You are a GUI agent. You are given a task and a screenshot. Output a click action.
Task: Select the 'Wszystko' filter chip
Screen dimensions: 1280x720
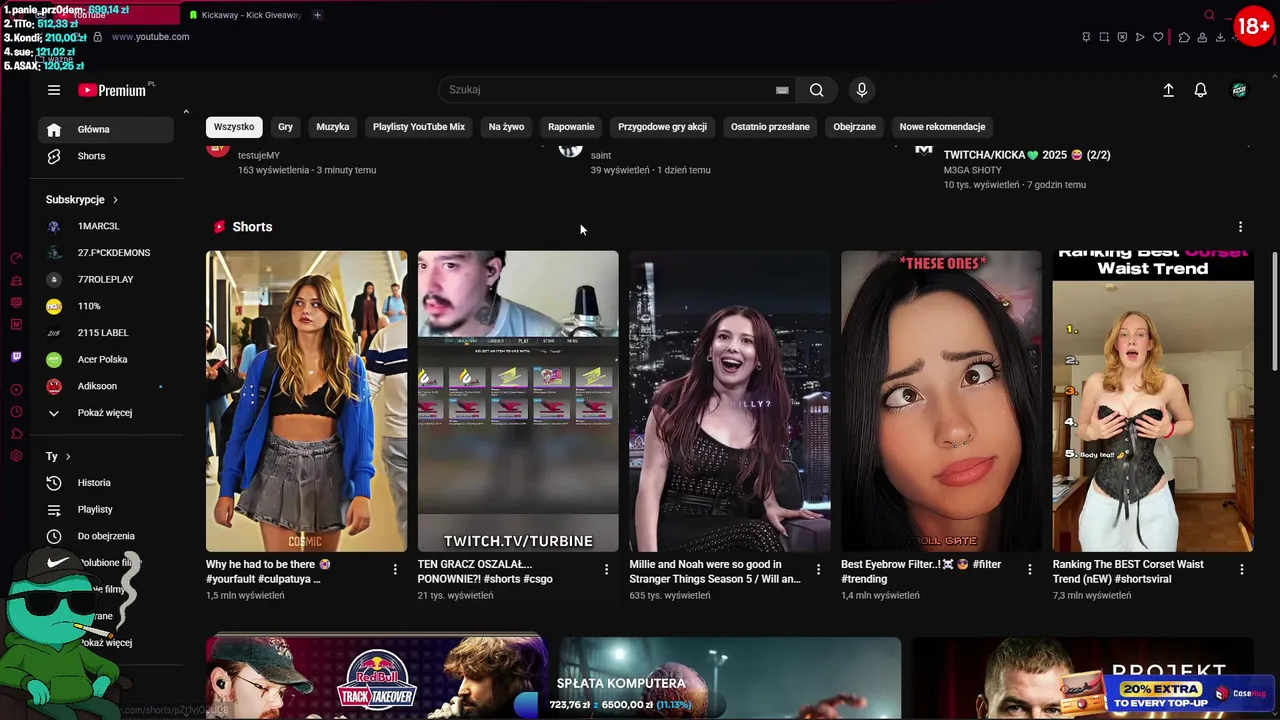(x=234, y=127)
